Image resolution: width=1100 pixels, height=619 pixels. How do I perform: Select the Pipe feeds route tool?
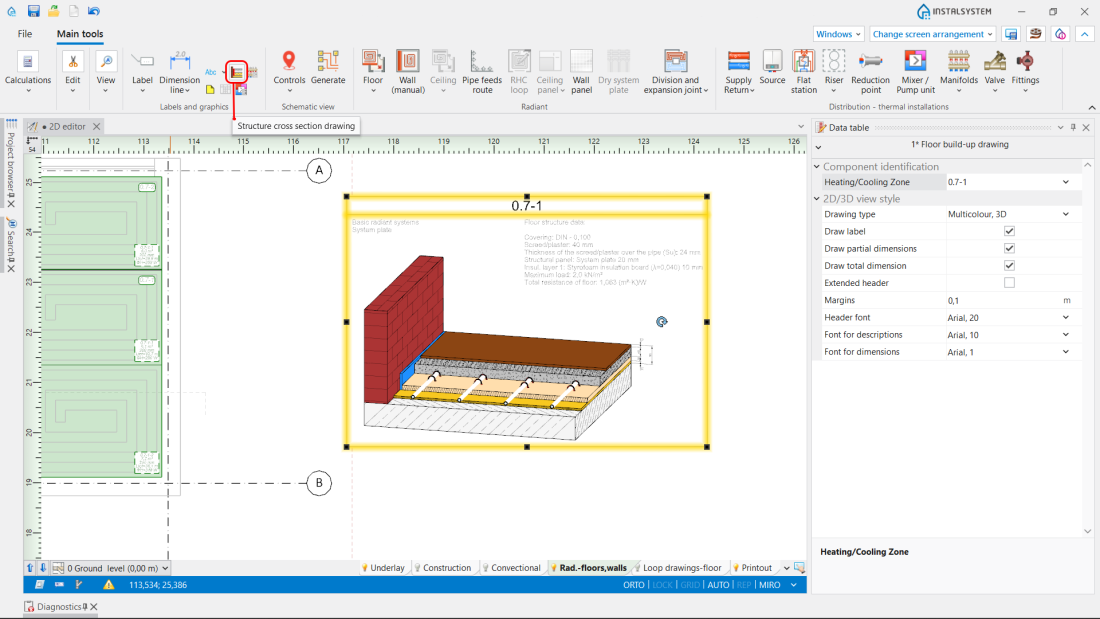pyautogui.click(x=482, y=72)
